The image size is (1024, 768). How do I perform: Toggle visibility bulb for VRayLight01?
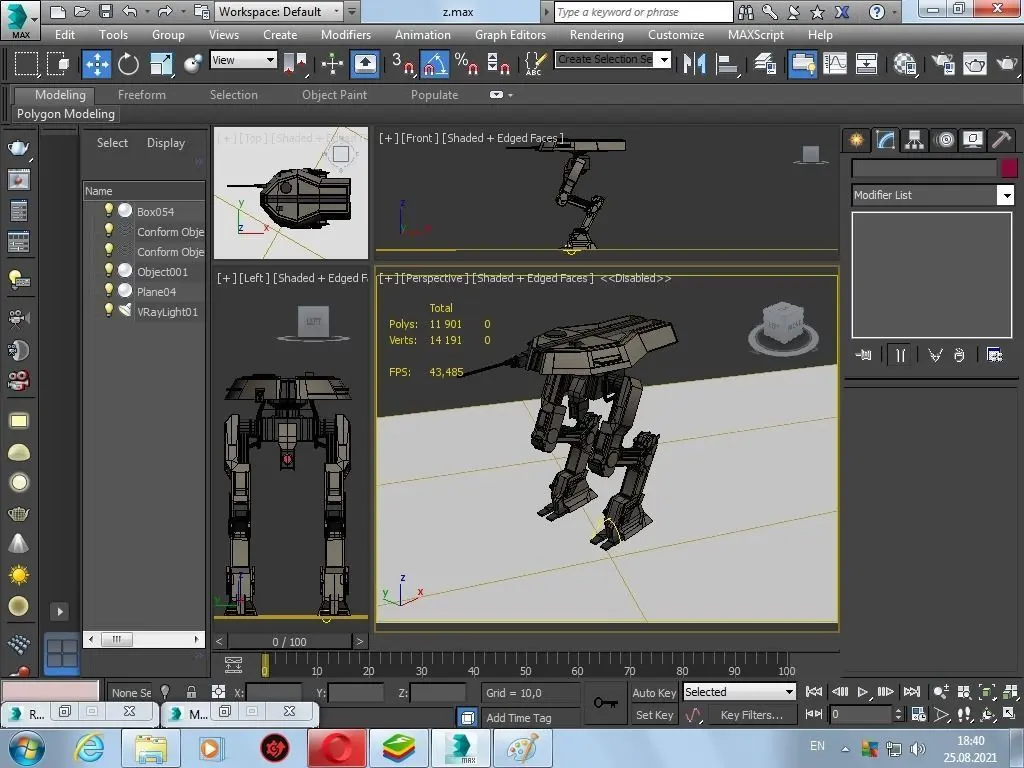coord(109,311)
